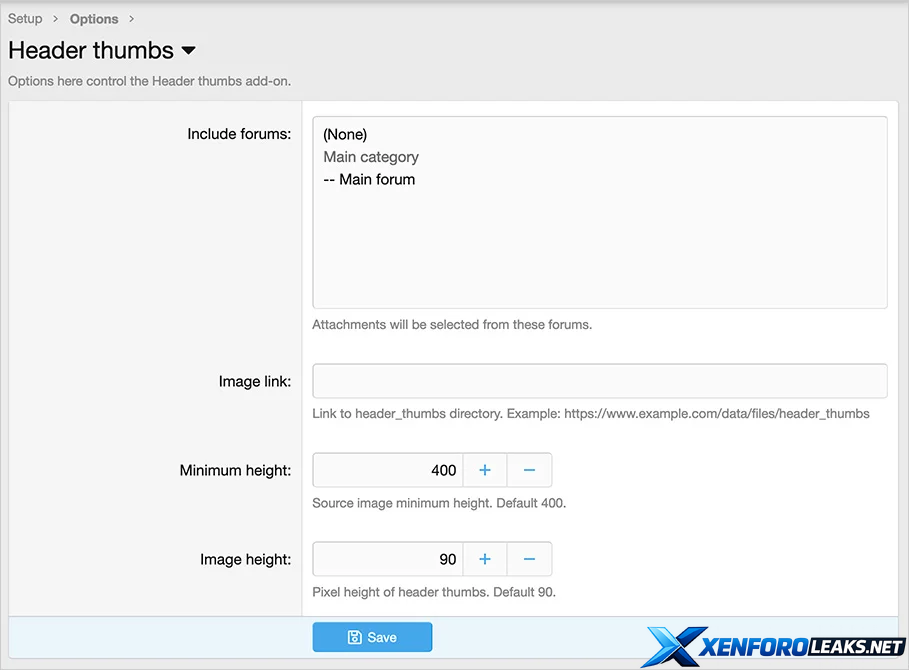The width and height of the screenshot is (909, 670).
Task: Choose the Main forum list entry
Action: [369, 180]
